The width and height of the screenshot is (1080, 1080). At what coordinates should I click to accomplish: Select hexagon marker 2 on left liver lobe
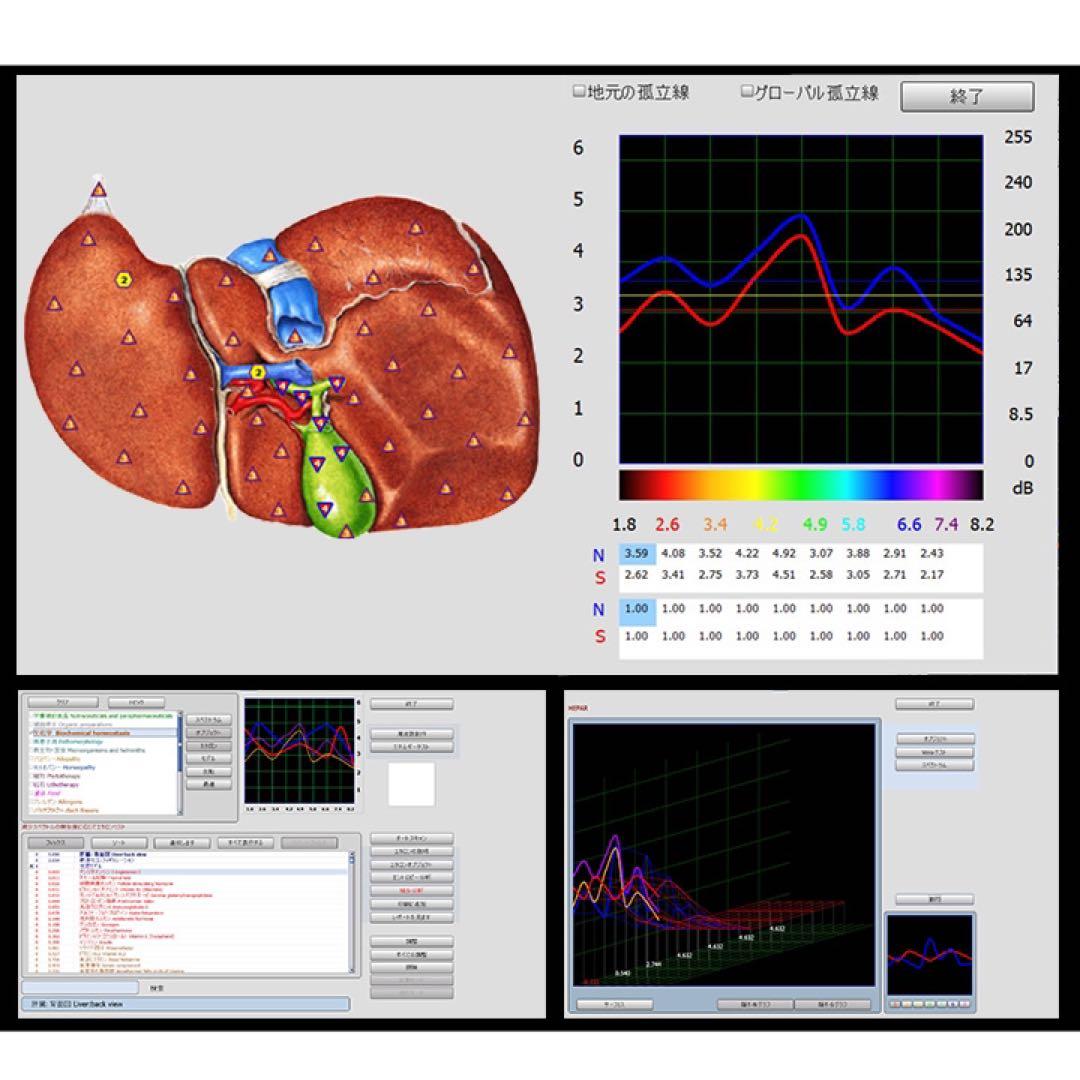[x=123, y=280]
